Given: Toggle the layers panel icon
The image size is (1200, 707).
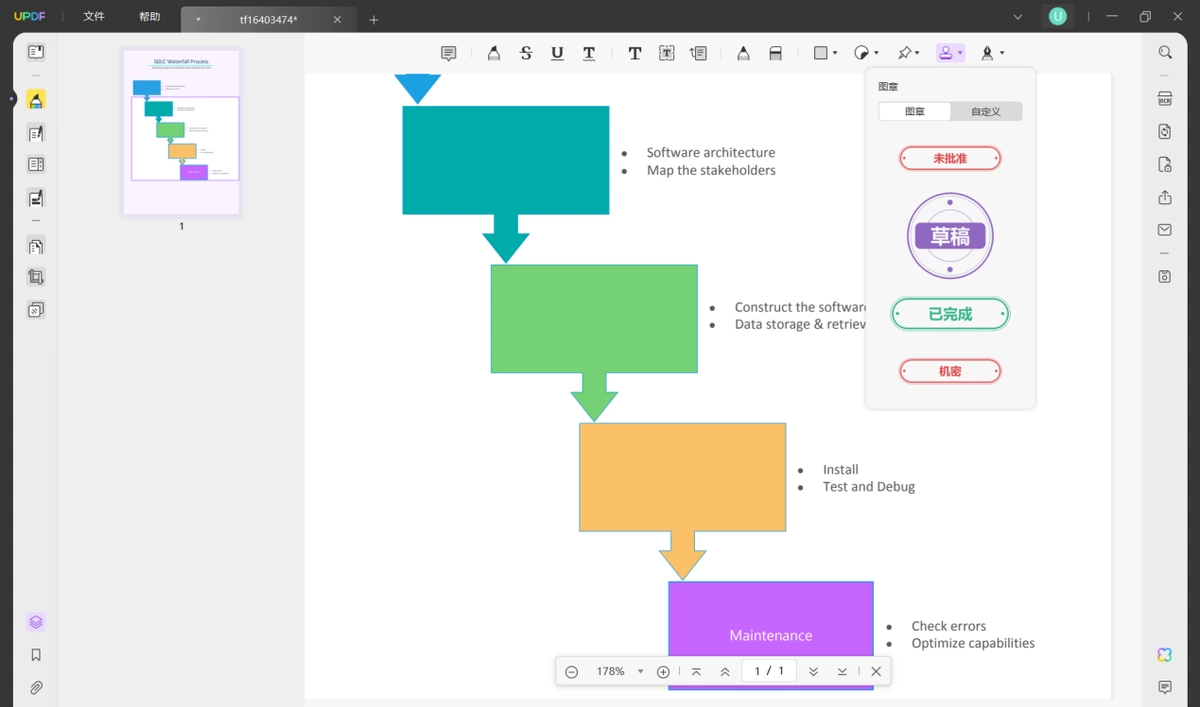Looking at the screenshot, I should [36, 622].
